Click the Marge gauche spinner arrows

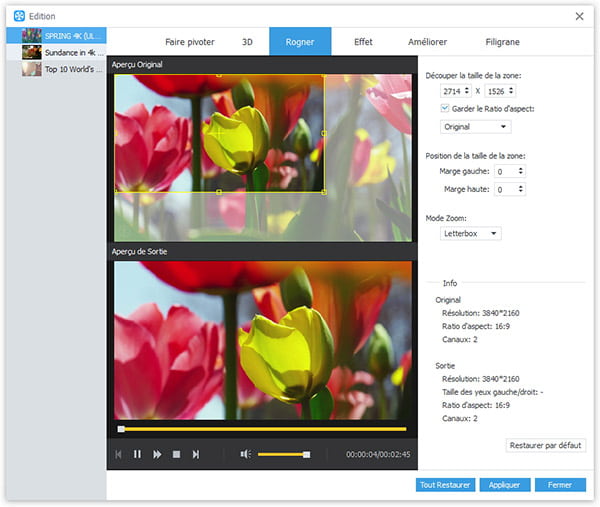522,171
